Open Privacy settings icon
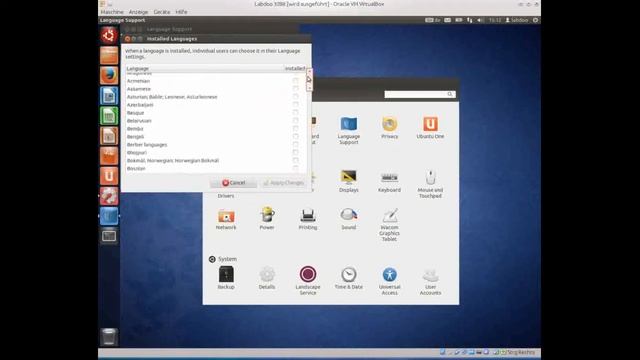This screenshot has height=360, width=640. [389, 128]
